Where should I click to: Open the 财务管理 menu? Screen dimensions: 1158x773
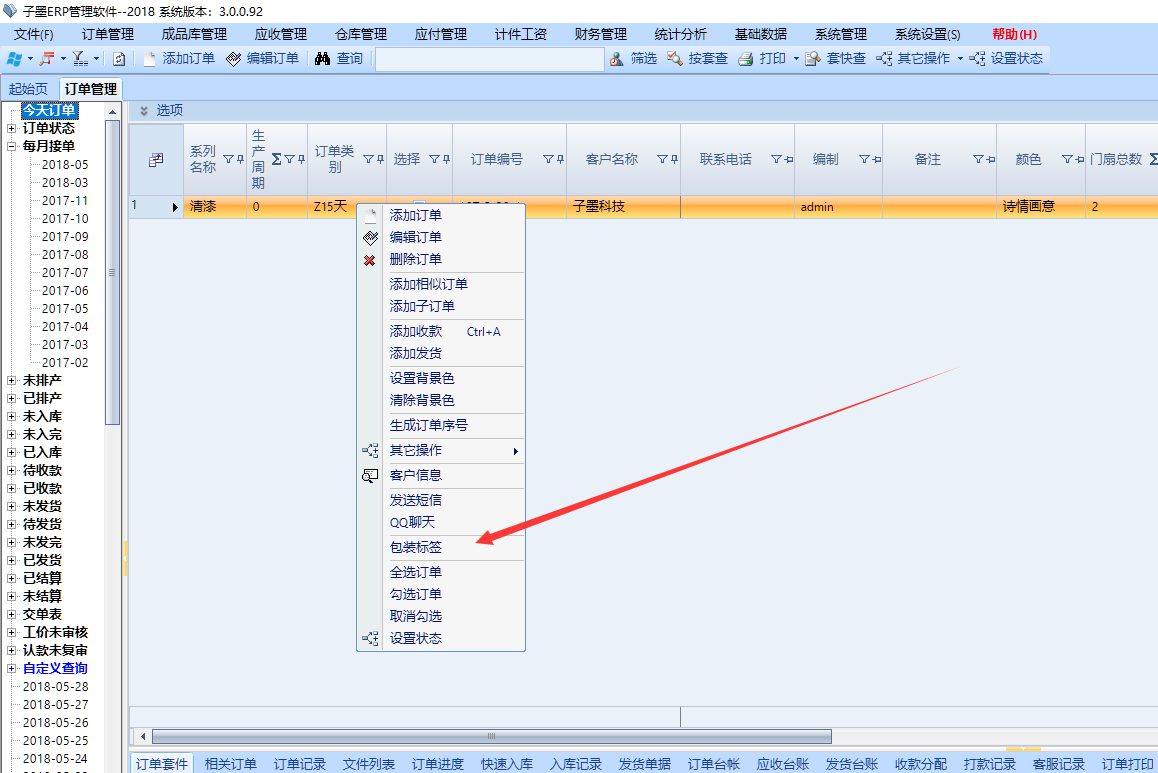point(600,34)
